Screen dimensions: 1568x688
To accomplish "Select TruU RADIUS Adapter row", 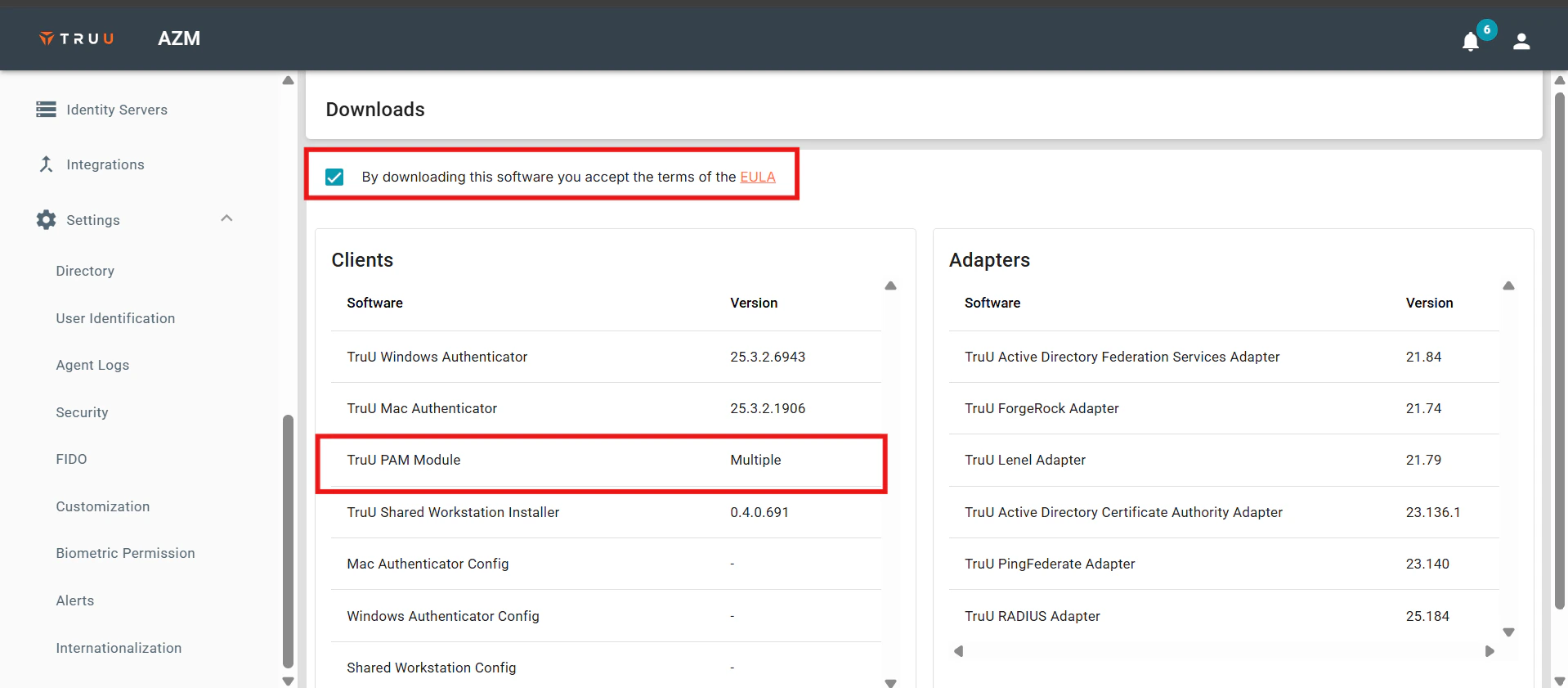I will point(1224,616).
